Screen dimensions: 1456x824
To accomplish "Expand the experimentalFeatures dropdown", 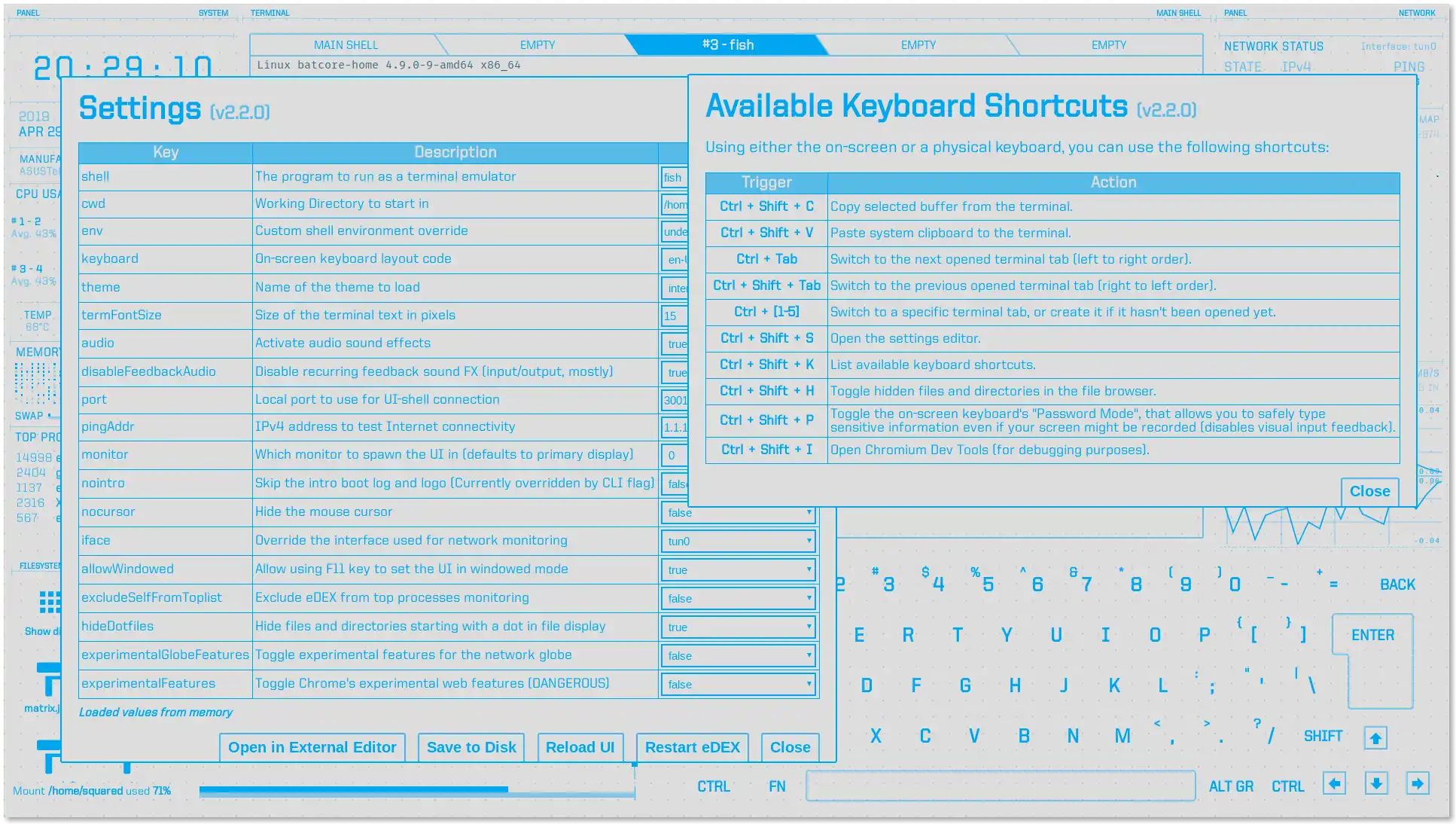I will [739, 684].
